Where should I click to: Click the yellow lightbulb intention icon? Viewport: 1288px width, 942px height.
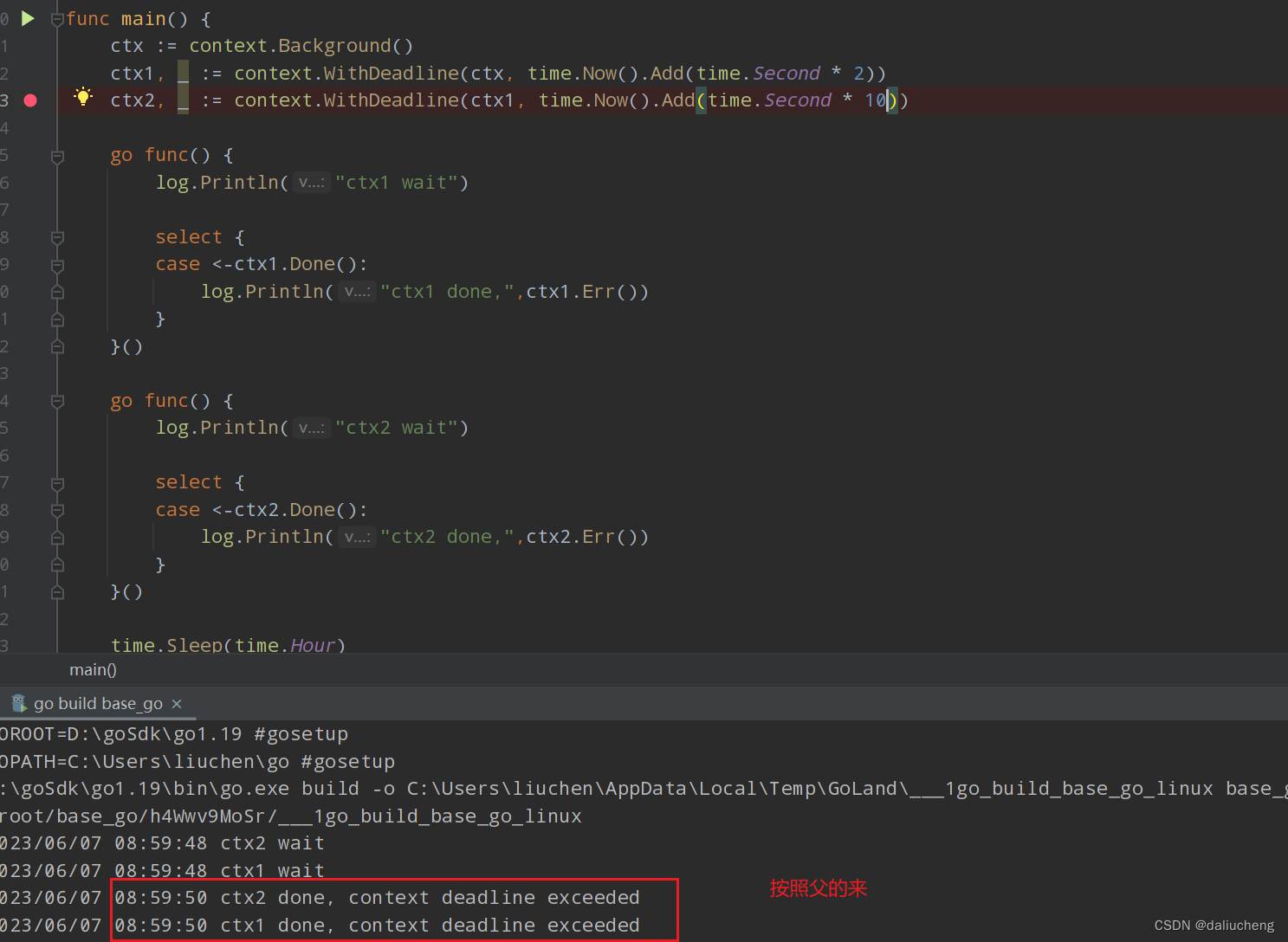click(83, 97)
